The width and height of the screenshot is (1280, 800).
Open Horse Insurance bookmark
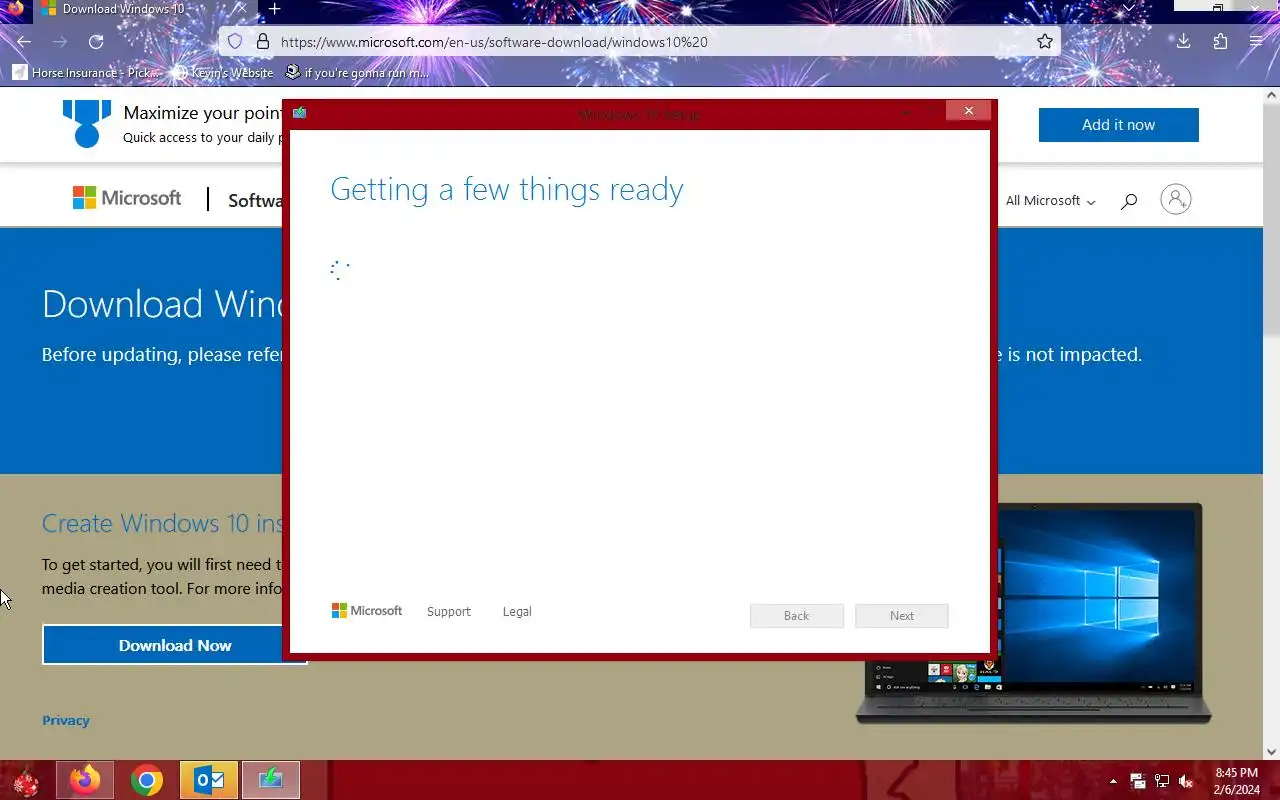click(x=86, y=73)
